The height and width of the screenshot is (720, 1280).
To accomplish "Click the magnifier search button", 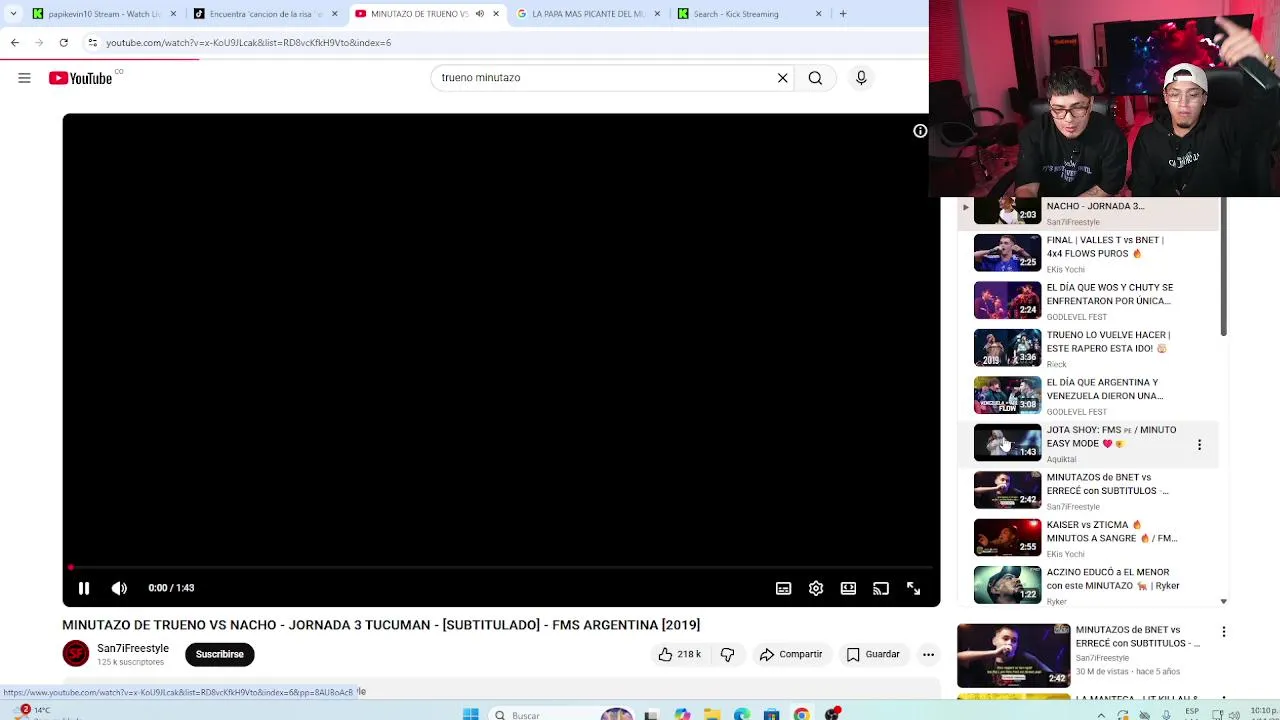I will click(815, 78).
